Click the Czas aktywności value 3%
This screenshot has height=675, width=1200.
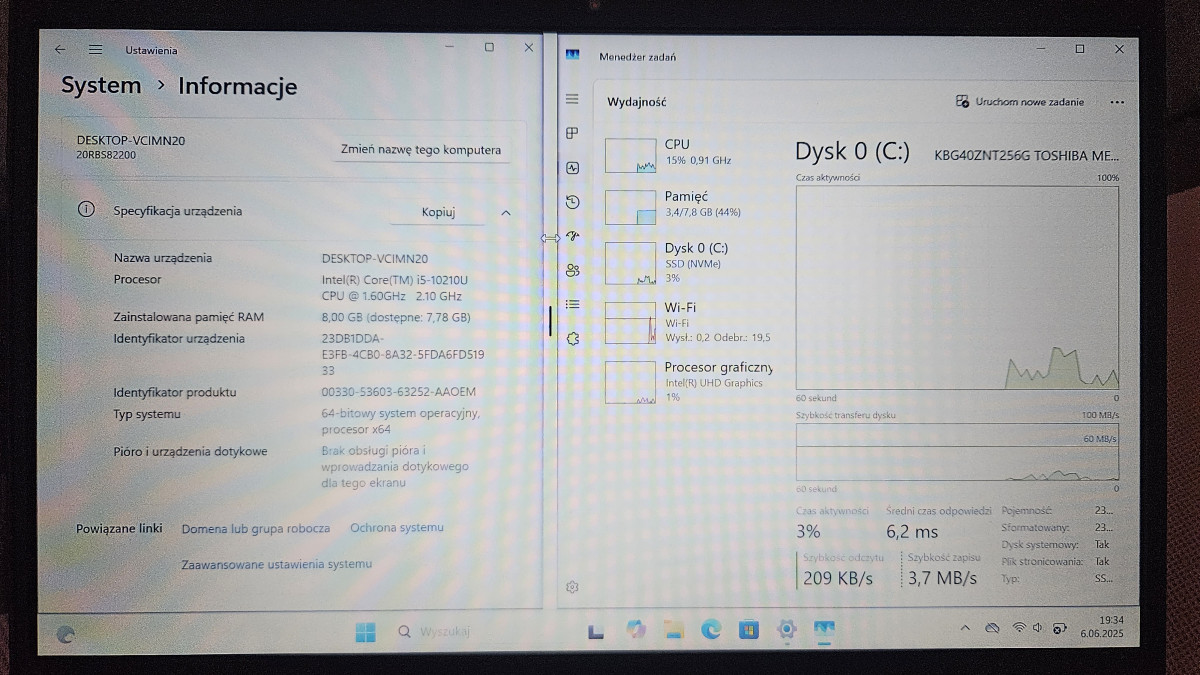point(808,532)
